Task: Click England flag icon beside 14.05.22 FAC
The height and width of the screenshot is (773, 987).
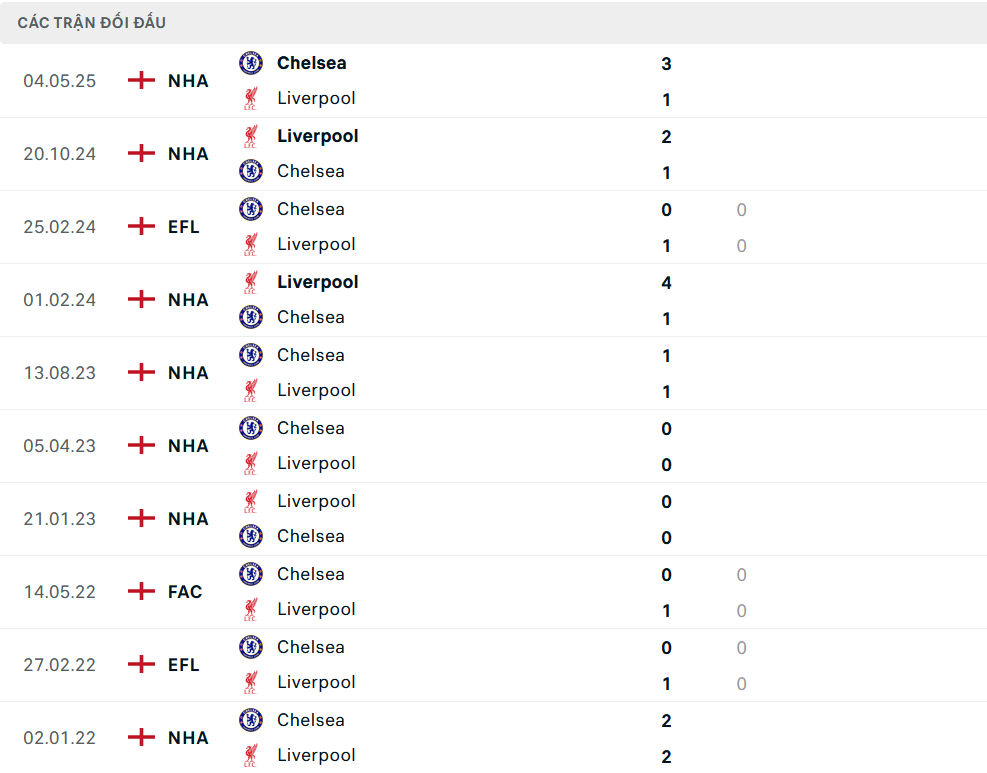Action: click(142, 592)
